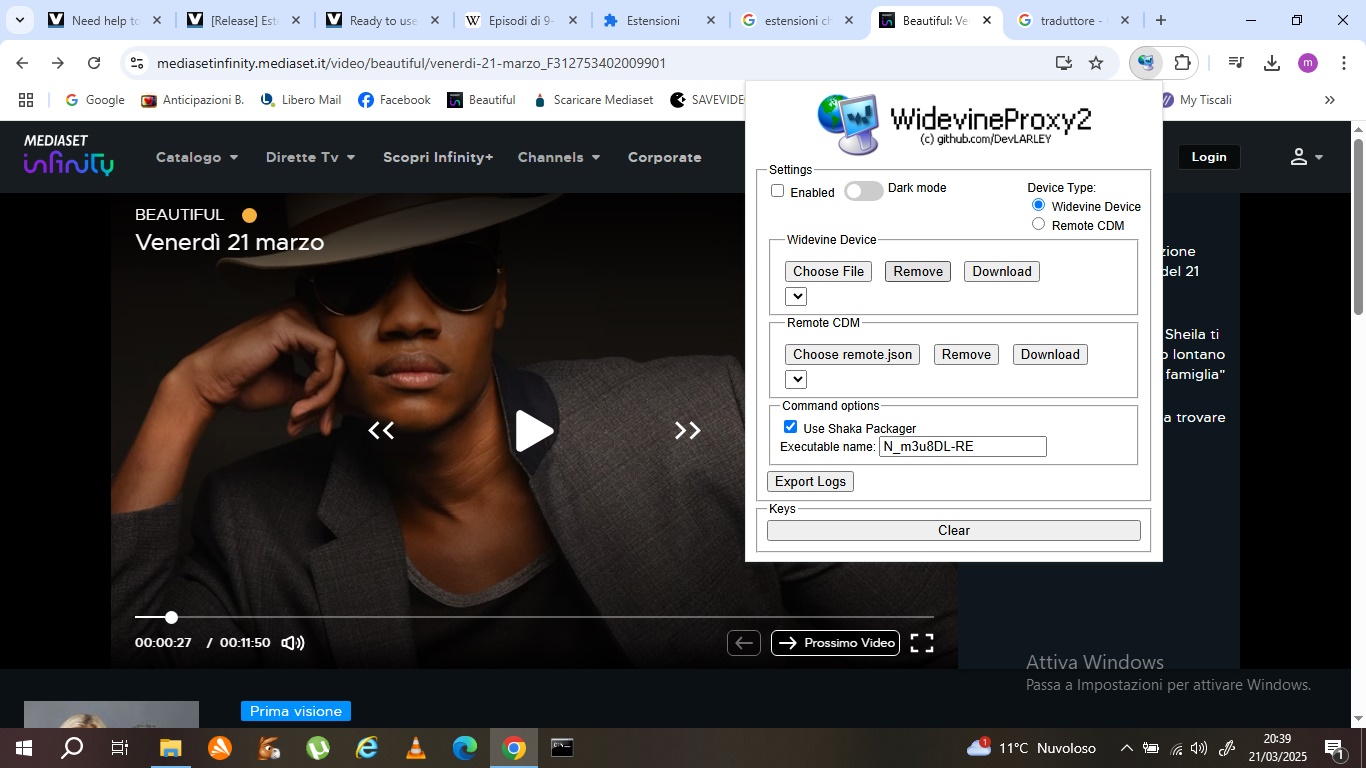Click the install app icon in address bar
This screenshot has width=1366, height=768.
click(x=1064, y=63)
